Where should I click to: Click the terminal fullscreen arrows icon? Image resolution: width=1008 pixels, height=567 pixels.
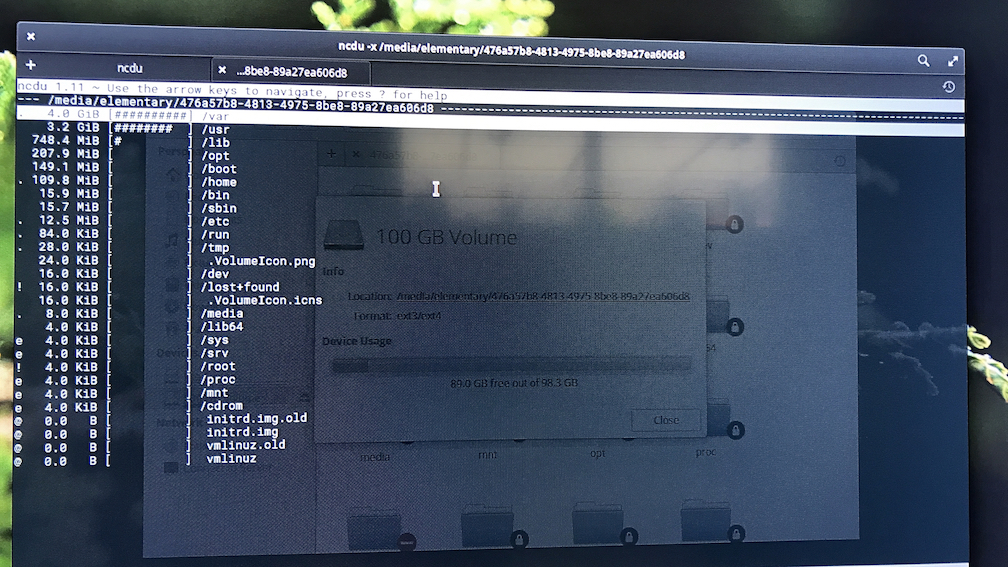(953, 62)
